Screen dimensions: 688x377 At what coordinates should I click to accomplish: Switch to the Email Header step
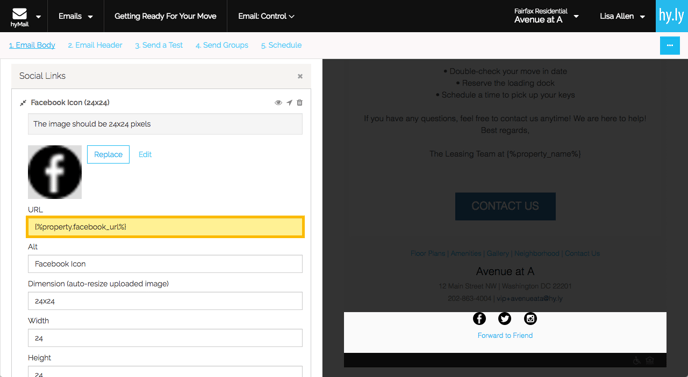[95, 45]
